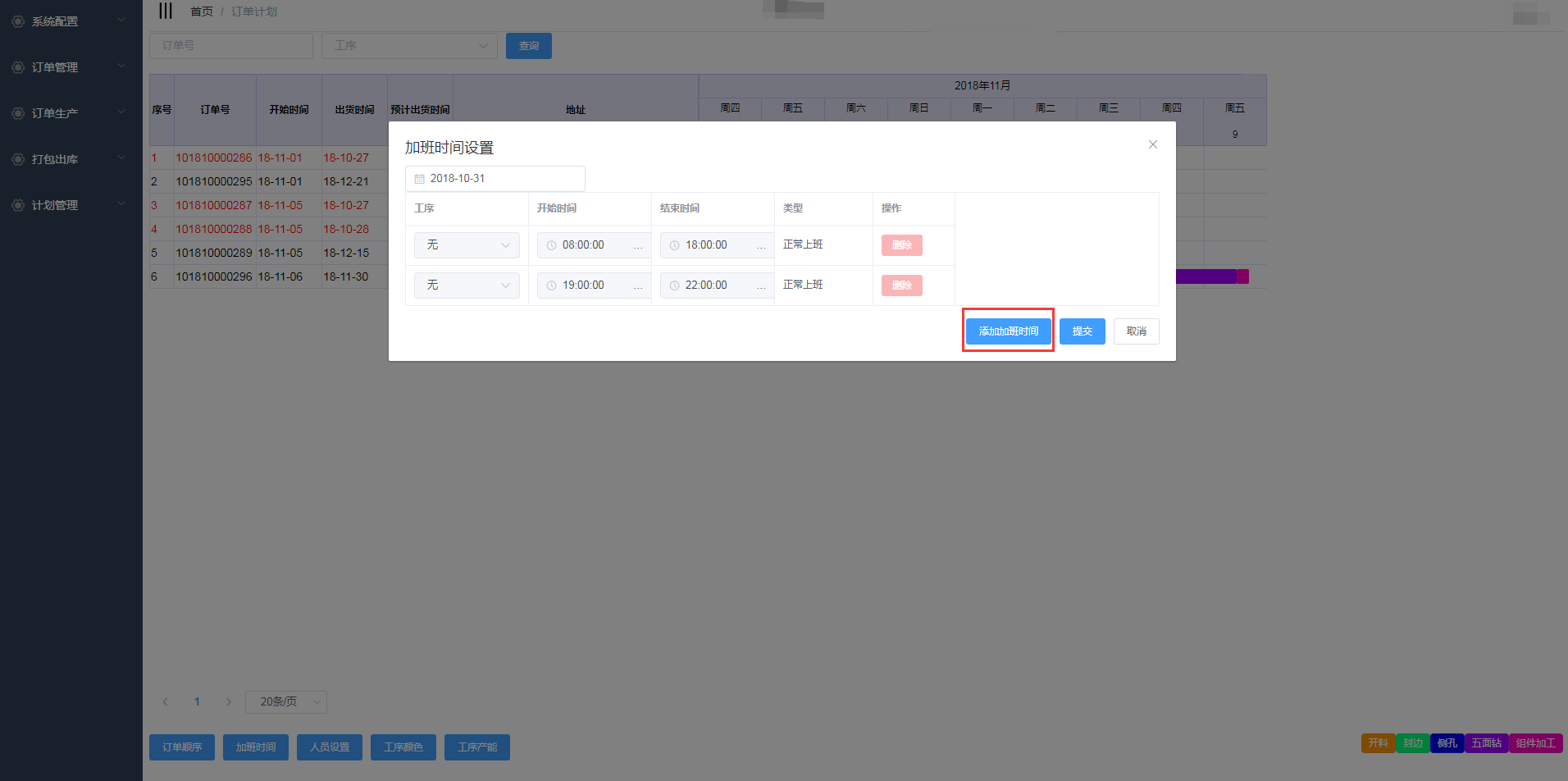This screenshot has width=1568, height=781.
Task: Click the sidebar collapse hamburger icon
Action: 166,11
